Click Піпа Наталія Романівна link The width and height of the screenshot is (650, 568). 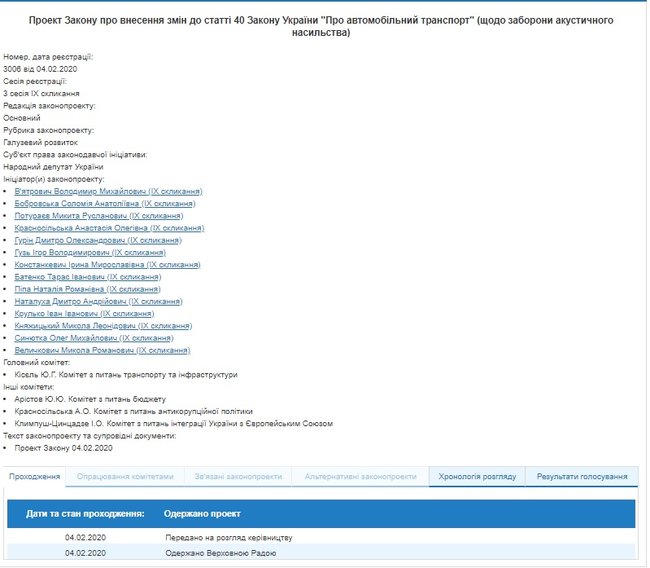[87, 289]
